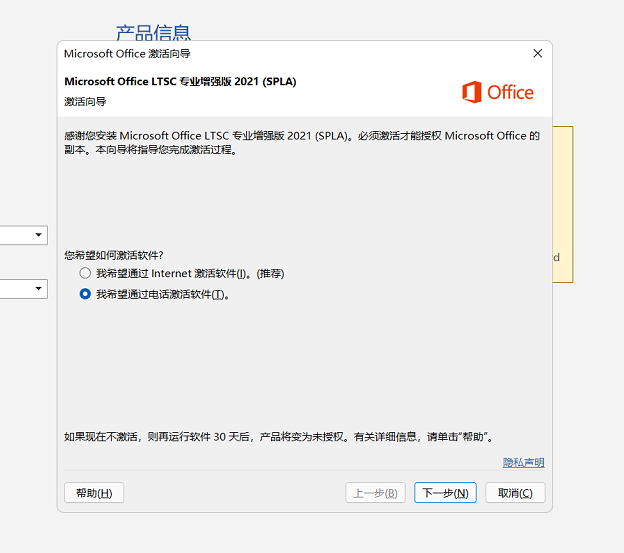This screenshot has width=624, height=553.
Task: Select the phone activation radio button
Action: pos(85,294)
